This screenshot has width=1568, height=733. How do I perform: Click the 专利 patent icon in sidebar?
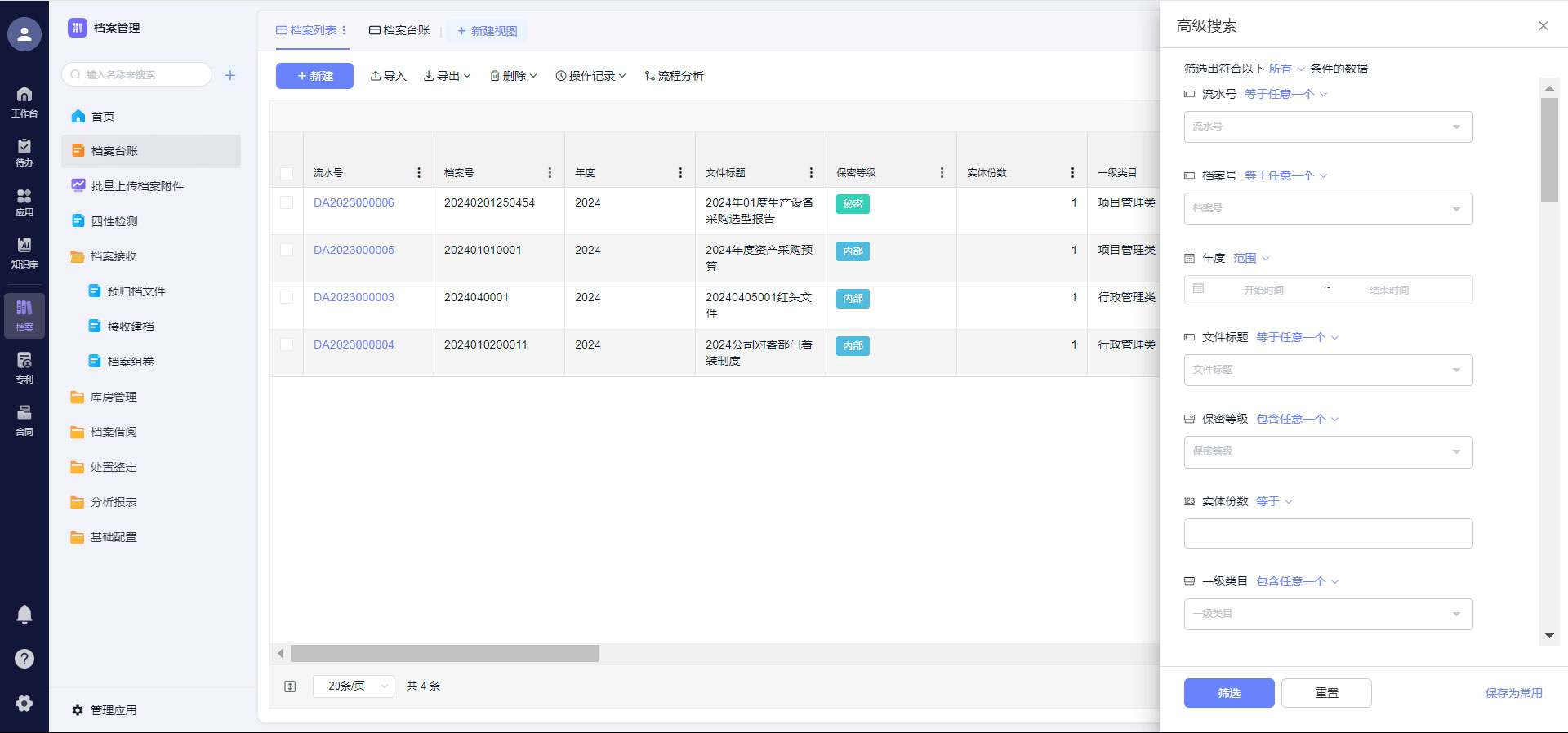(x=24, y=366)
